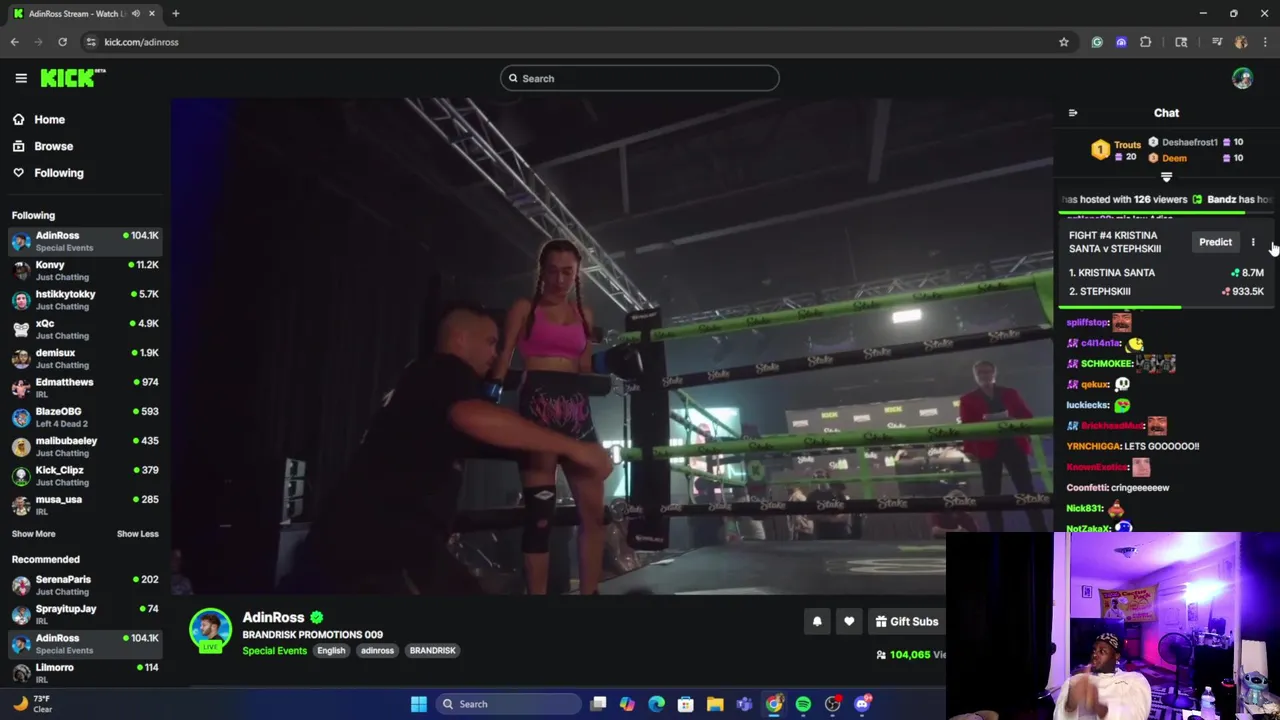Toggle follow heart button

point(849,622)
